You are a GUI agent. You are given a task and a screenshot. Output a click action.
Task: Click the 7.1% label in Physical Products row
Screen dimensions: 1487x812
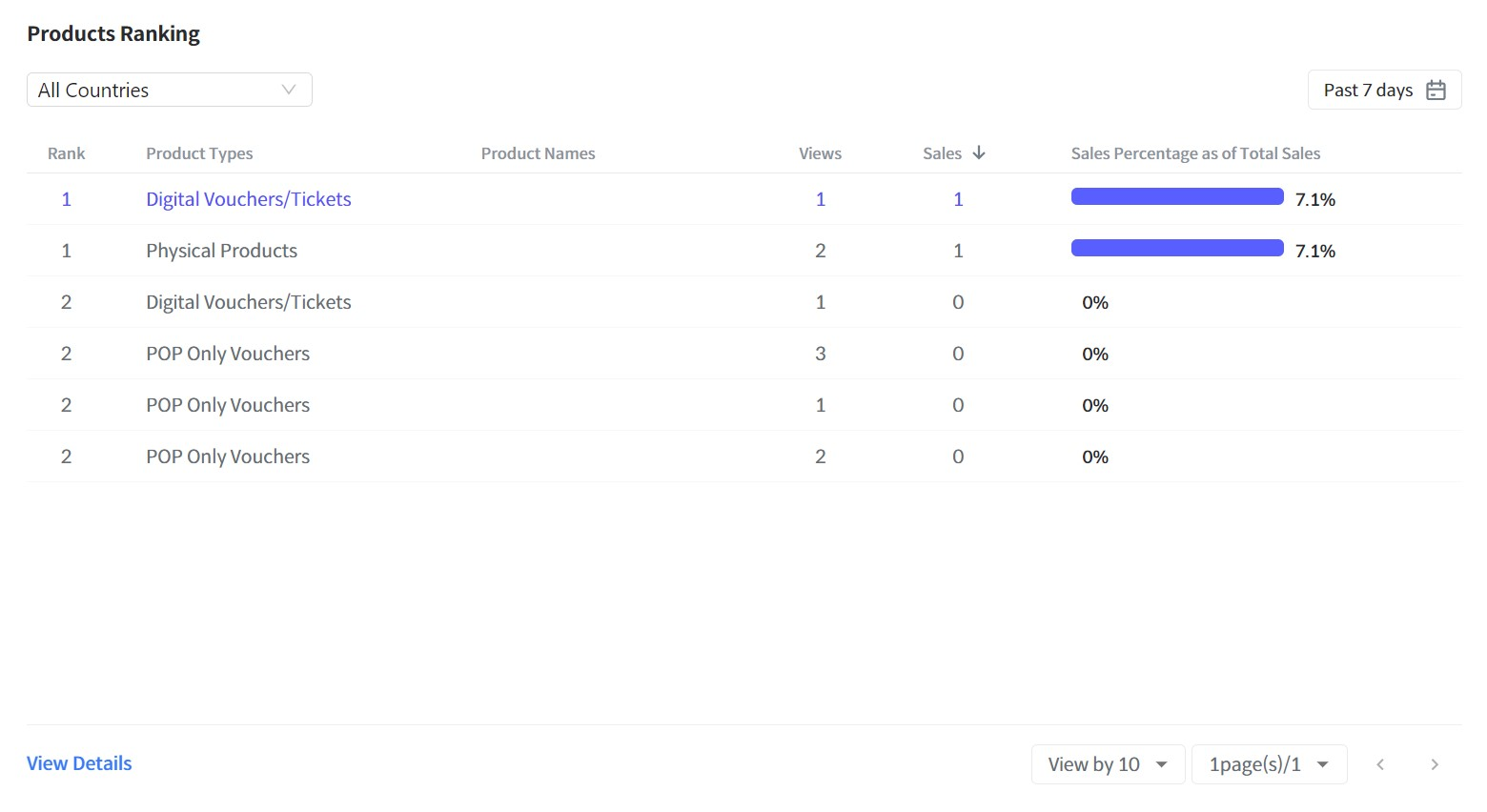(1315, 251)
